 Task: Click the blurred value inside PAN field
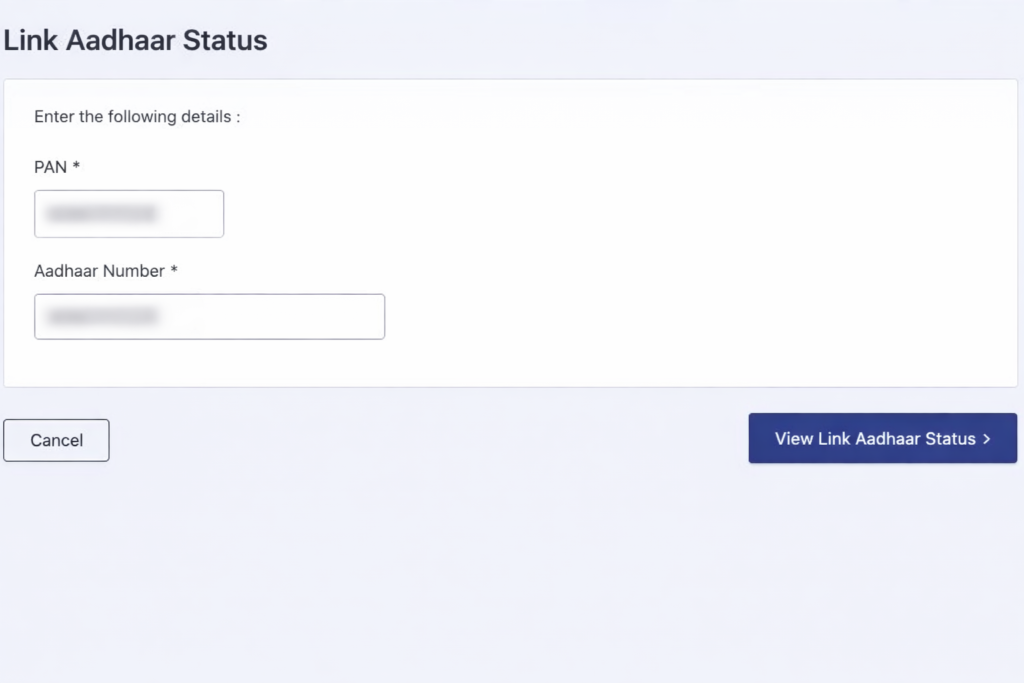102,214
